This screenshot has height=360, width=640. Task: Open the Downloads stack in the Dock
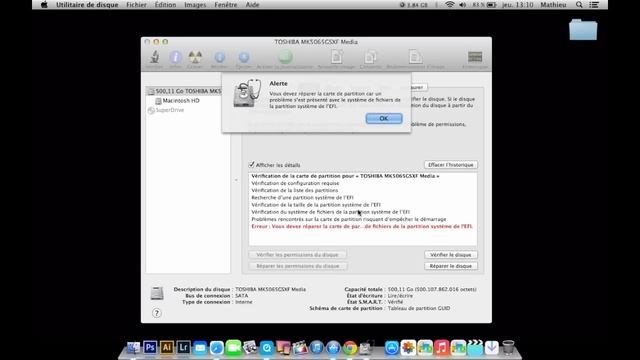[x=491, y=347]
